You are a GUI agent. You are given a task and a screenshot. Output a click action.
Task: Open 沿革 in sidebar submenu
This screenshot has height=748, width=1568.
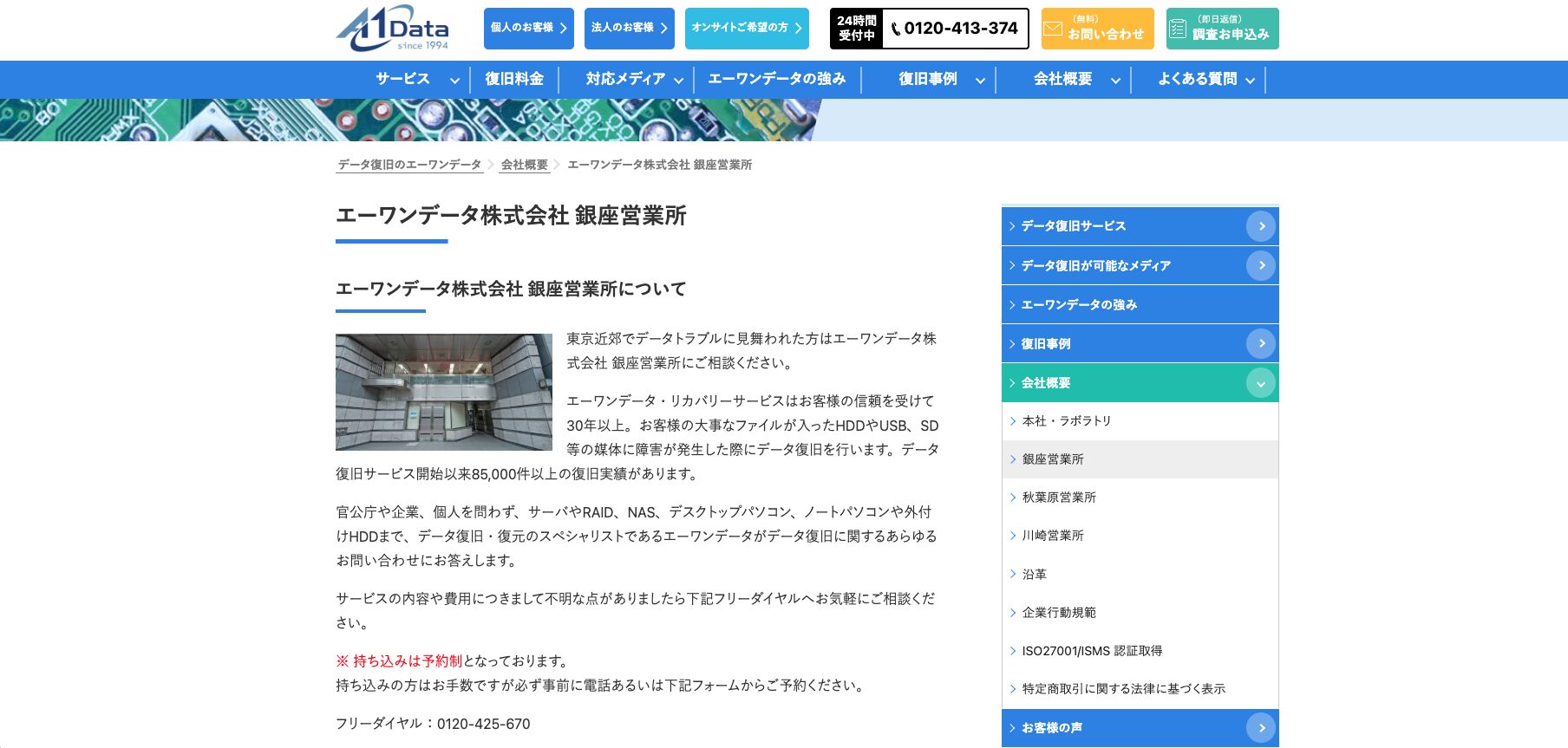[1140, 574]
